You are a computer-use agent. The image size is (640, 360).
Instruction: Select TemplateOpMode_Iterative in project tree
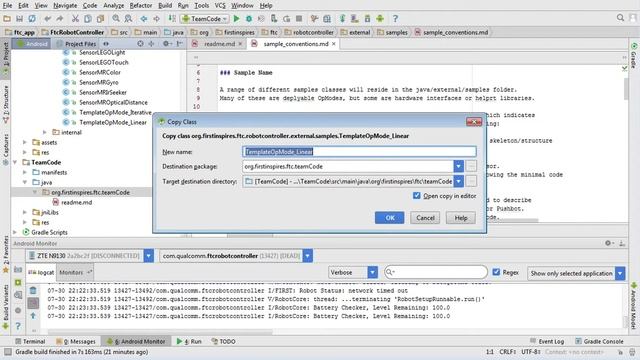[x=115, y=112]
